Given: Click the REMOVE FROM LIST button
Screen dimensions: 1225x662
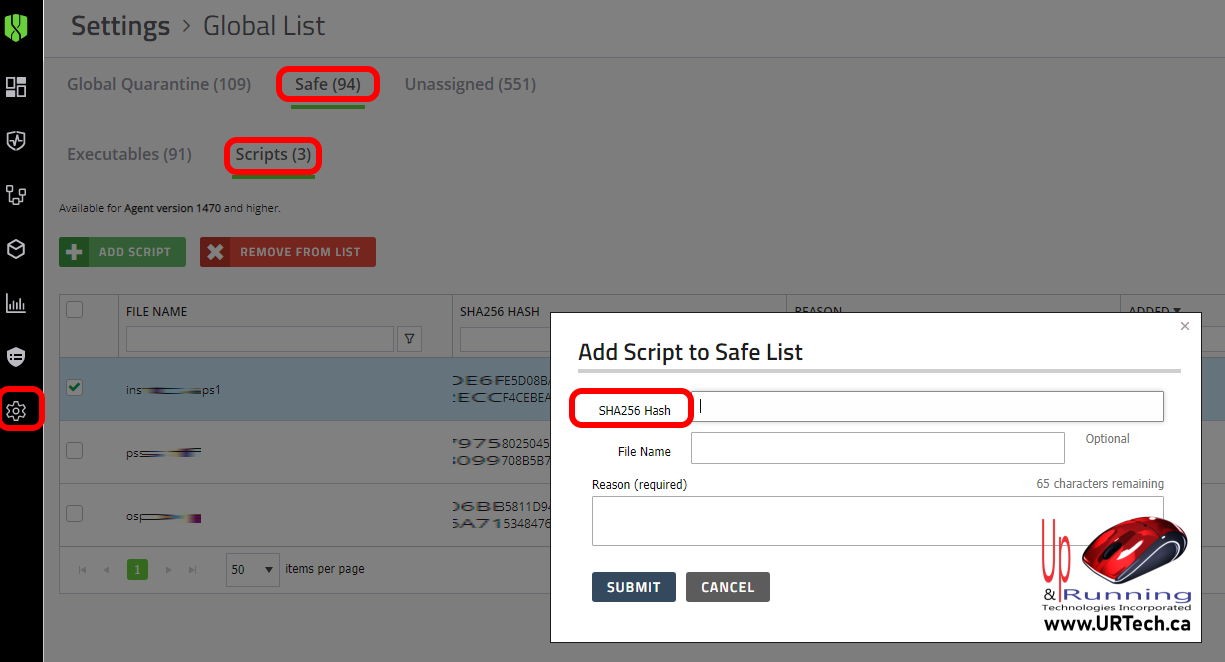Looking at the screenshot, I should (x=287, y=251).
